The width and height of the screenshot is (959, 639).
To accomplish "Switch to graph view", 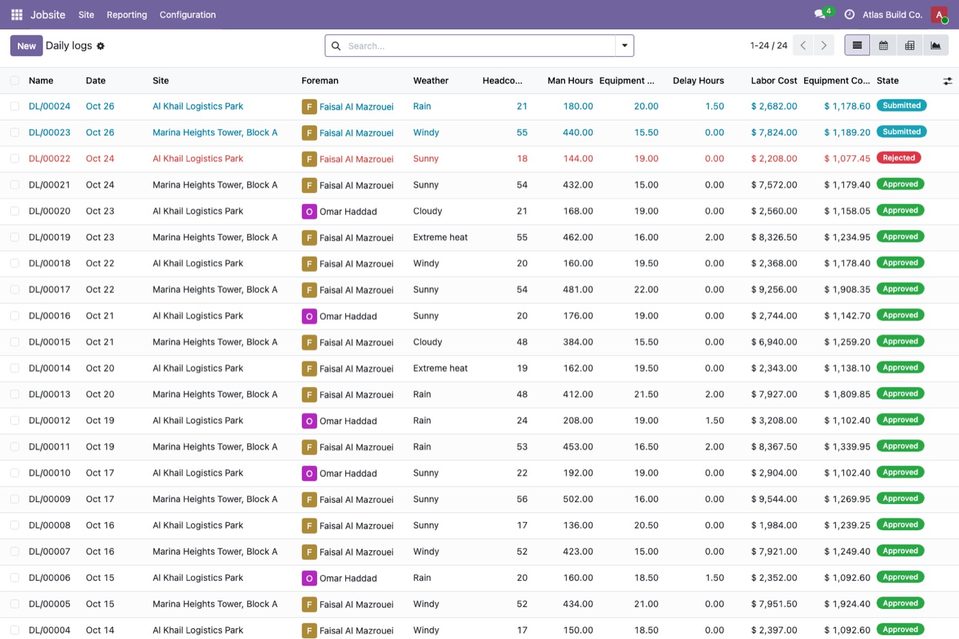I will (935, 45).
